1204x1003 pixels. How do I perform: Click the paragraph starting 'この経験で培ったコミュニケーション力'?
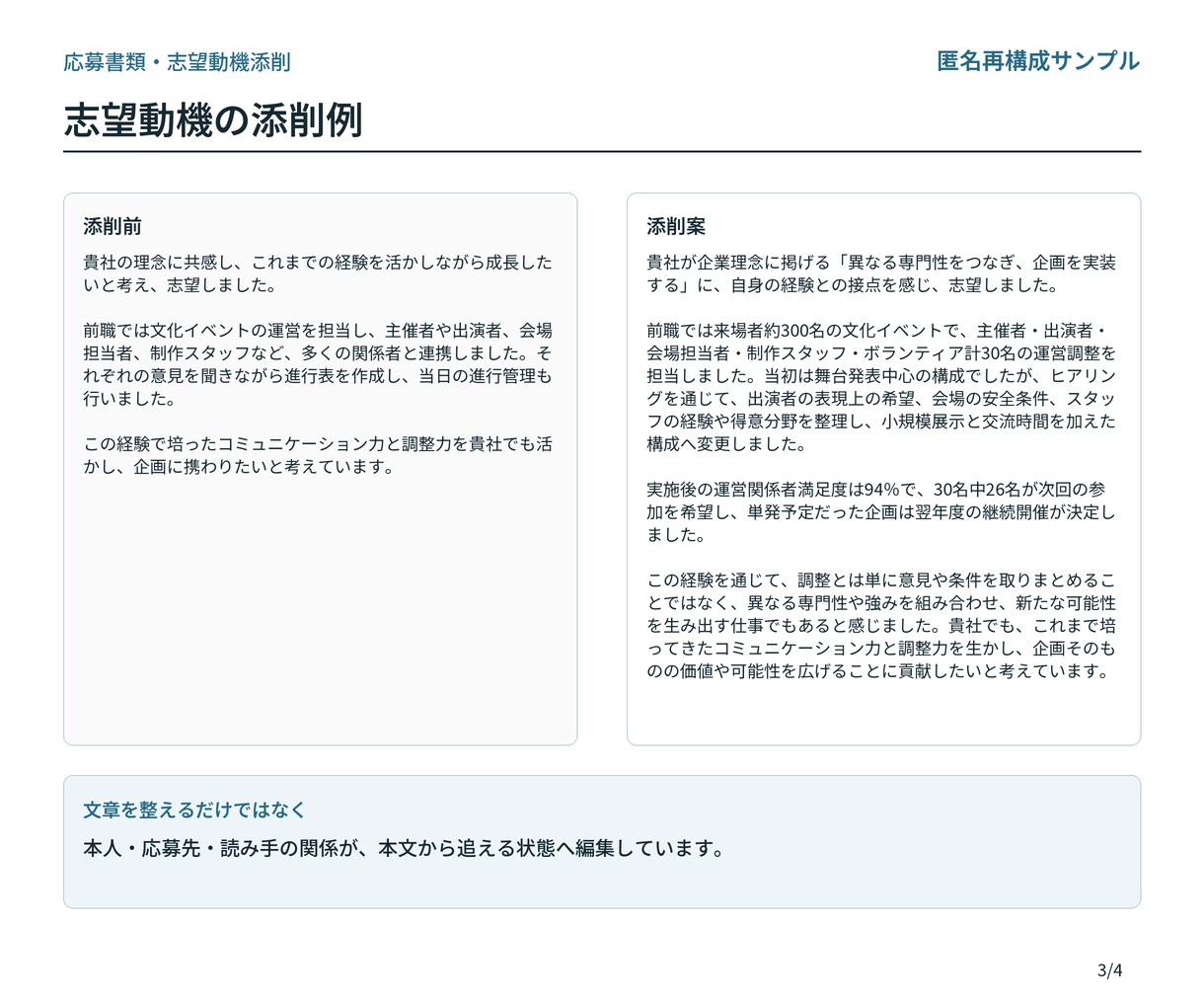coord(318,455)
